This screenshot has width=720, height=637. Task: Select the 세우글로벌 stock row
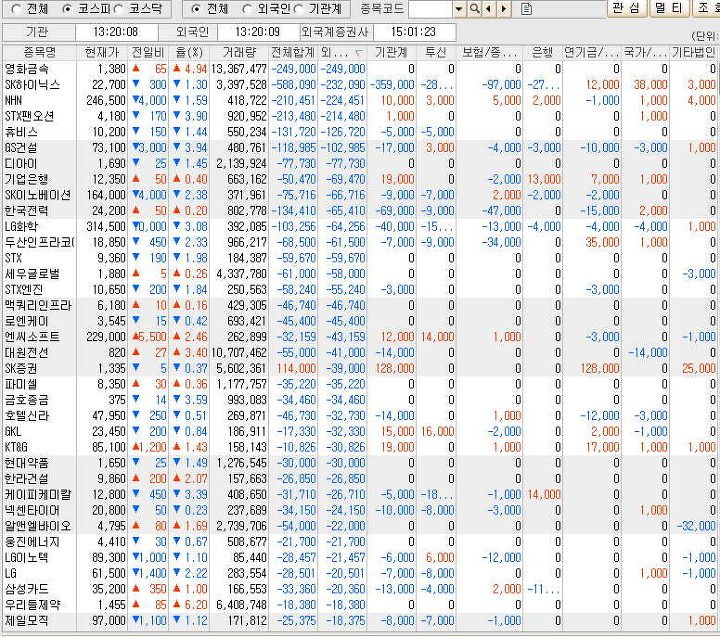click(360, 274)
